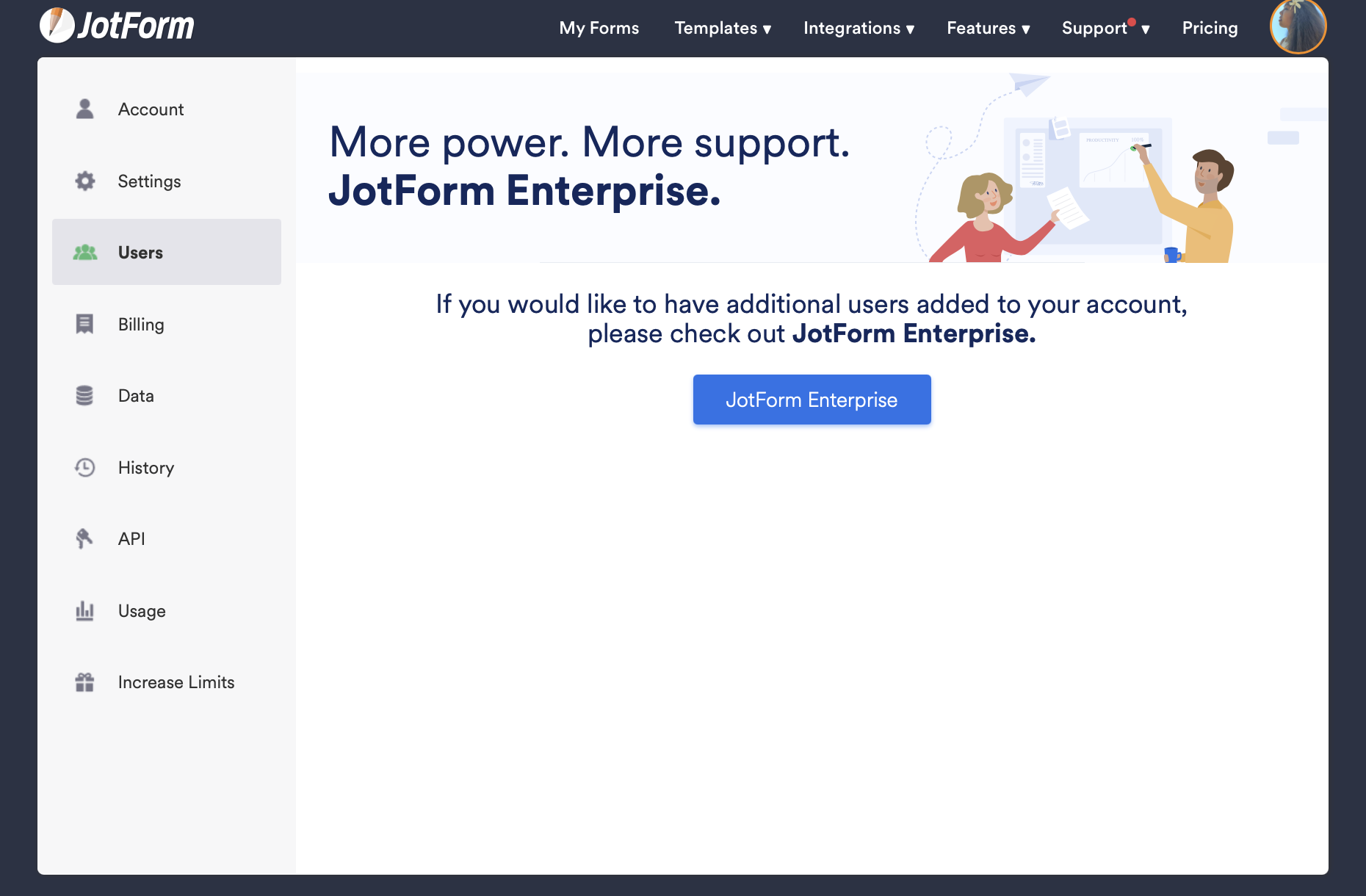The width and height of the screenshot is (1366, 896).
Task: Click the JotForm Enterprise button
Action: click(812, 399)
